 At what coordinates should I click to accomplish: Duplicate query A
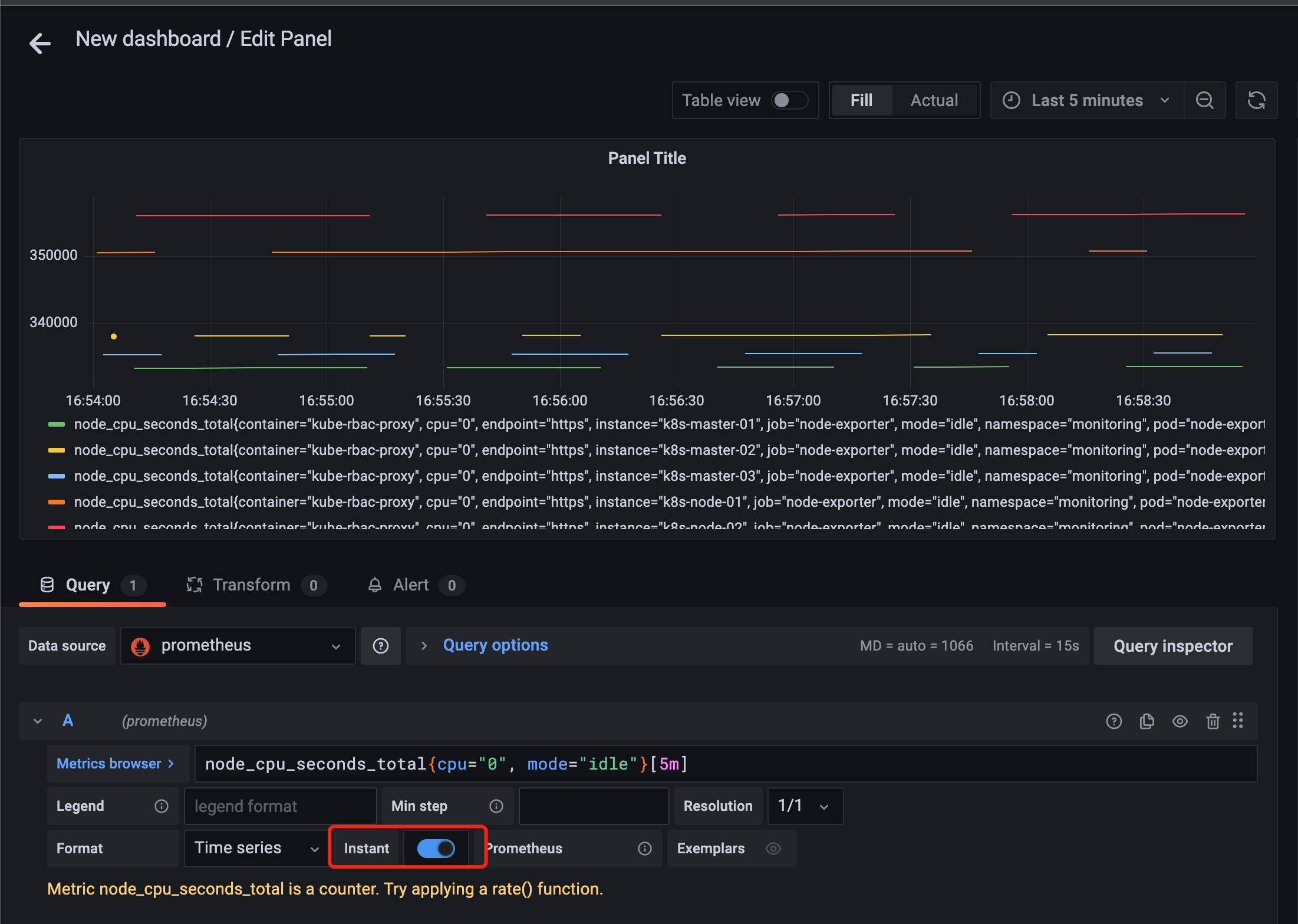[1147, 721]
